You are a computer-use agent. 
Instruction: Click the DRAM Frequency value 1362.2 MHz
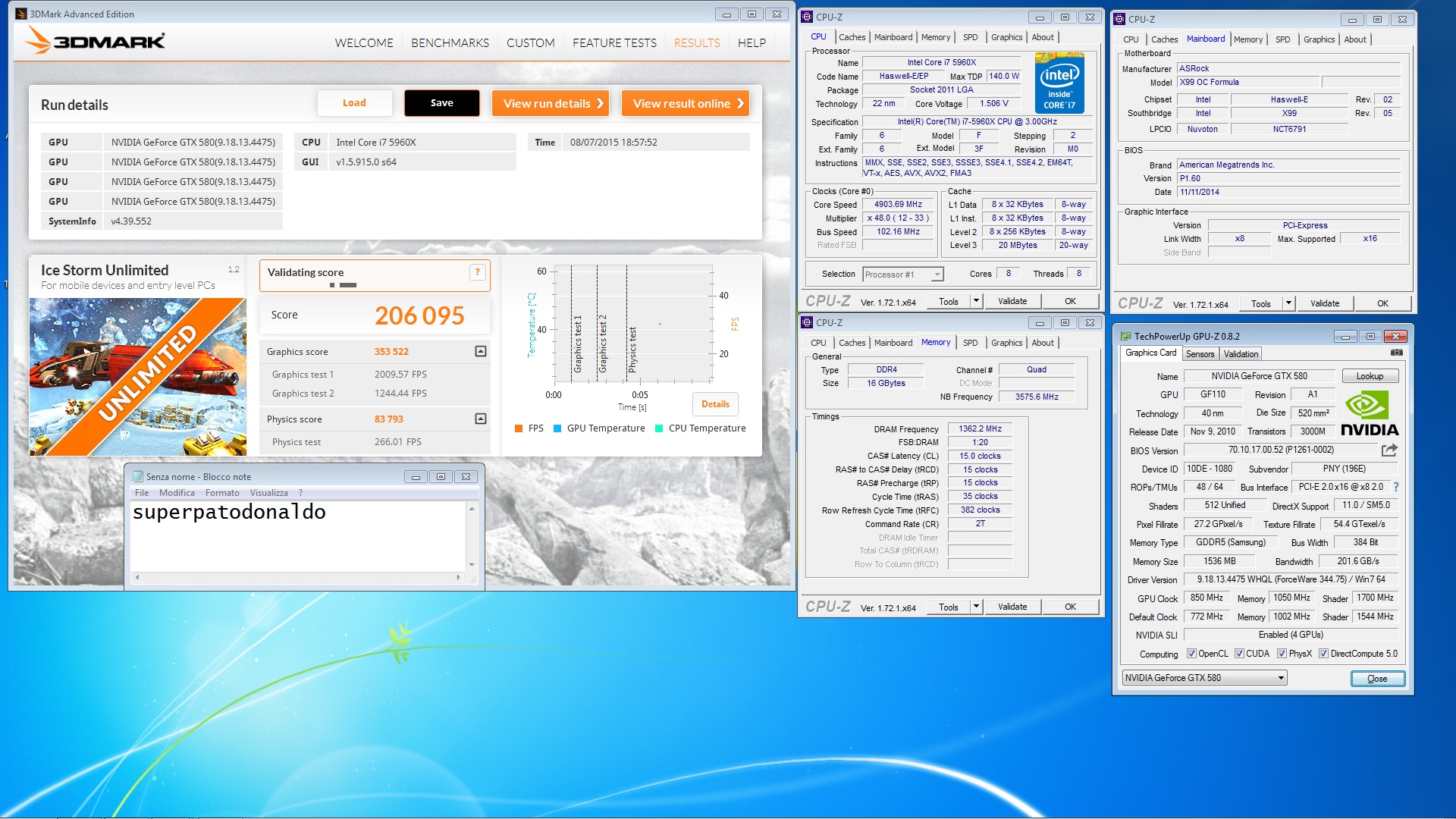tap(980, 429)
